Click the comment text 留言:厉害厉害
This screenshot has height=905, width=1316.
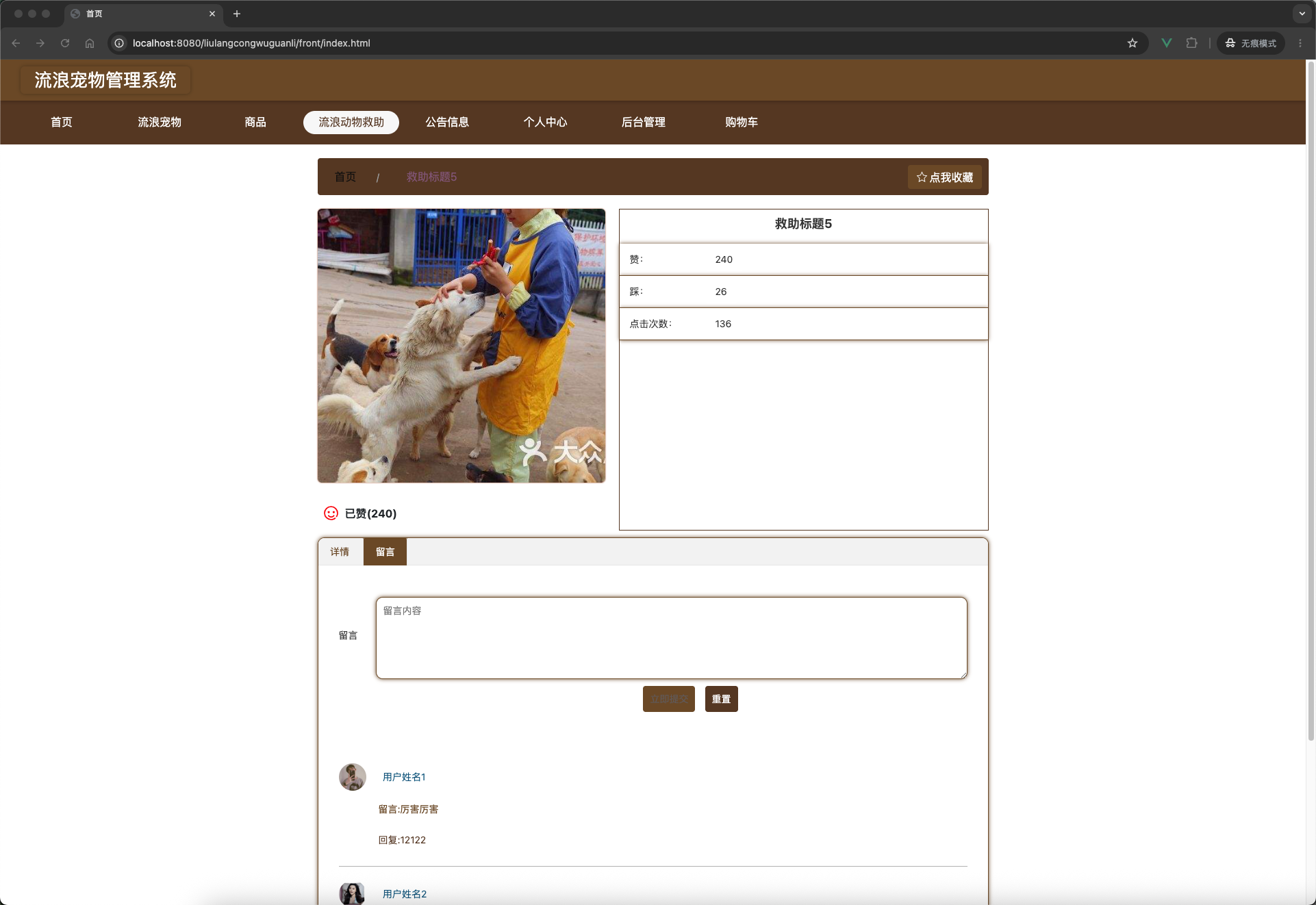[x=408, y=809]
